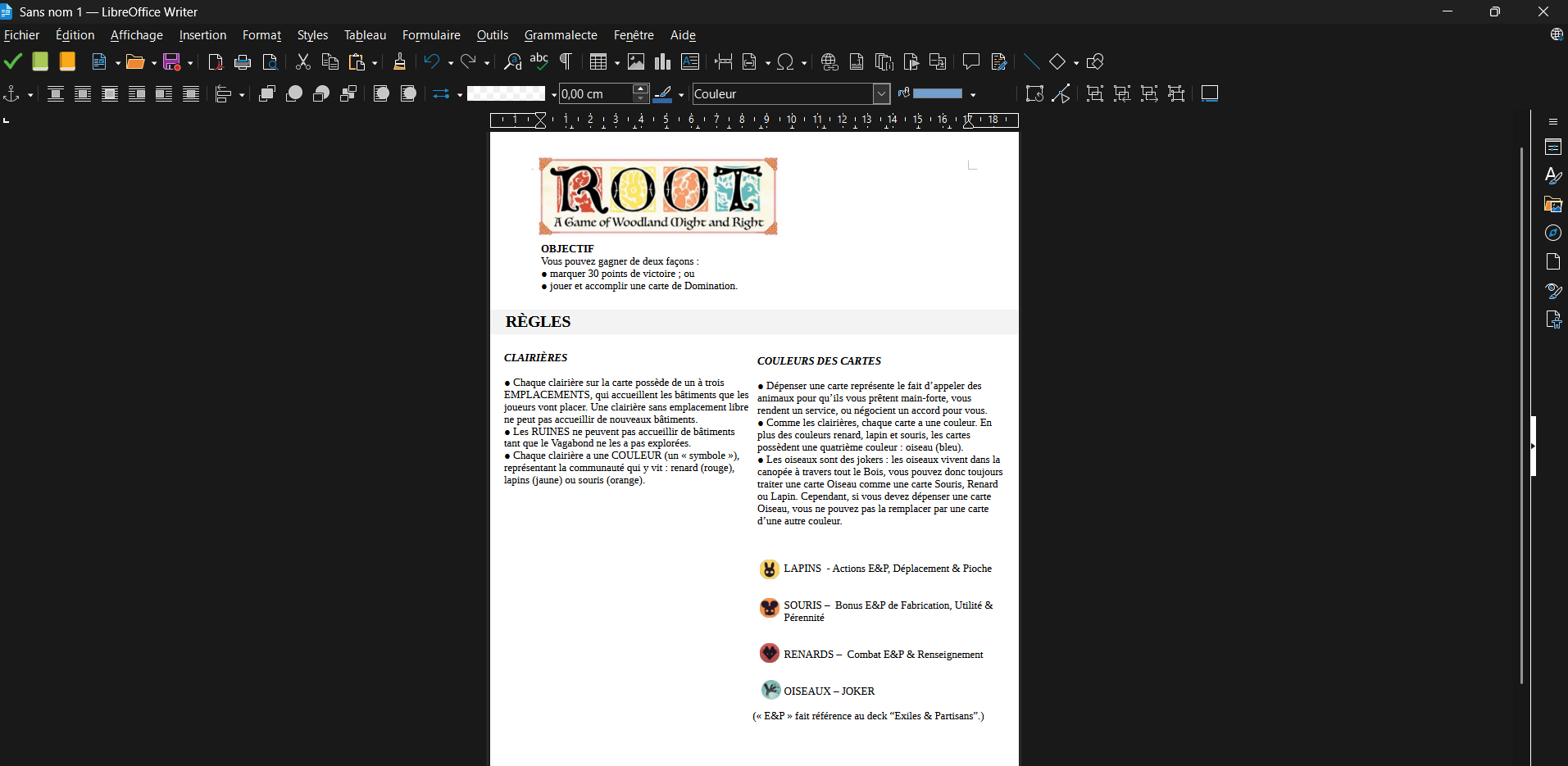Toggle formatting marks with the pilcrow icon
This screenshot has height=766, width=1568.
click(566, 62)
